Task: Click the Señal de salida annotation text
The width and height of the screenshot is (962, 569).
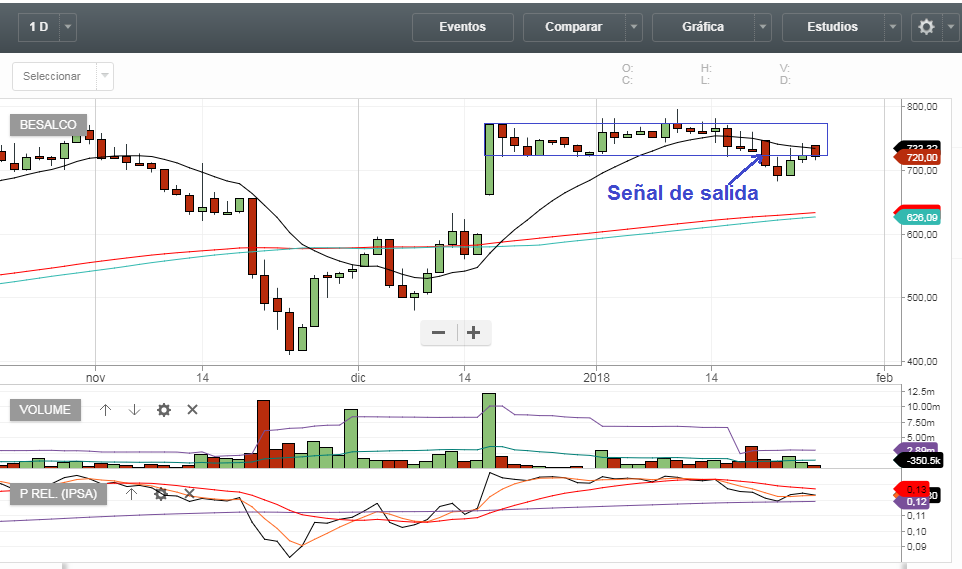Action: click(x=683, y=193)
